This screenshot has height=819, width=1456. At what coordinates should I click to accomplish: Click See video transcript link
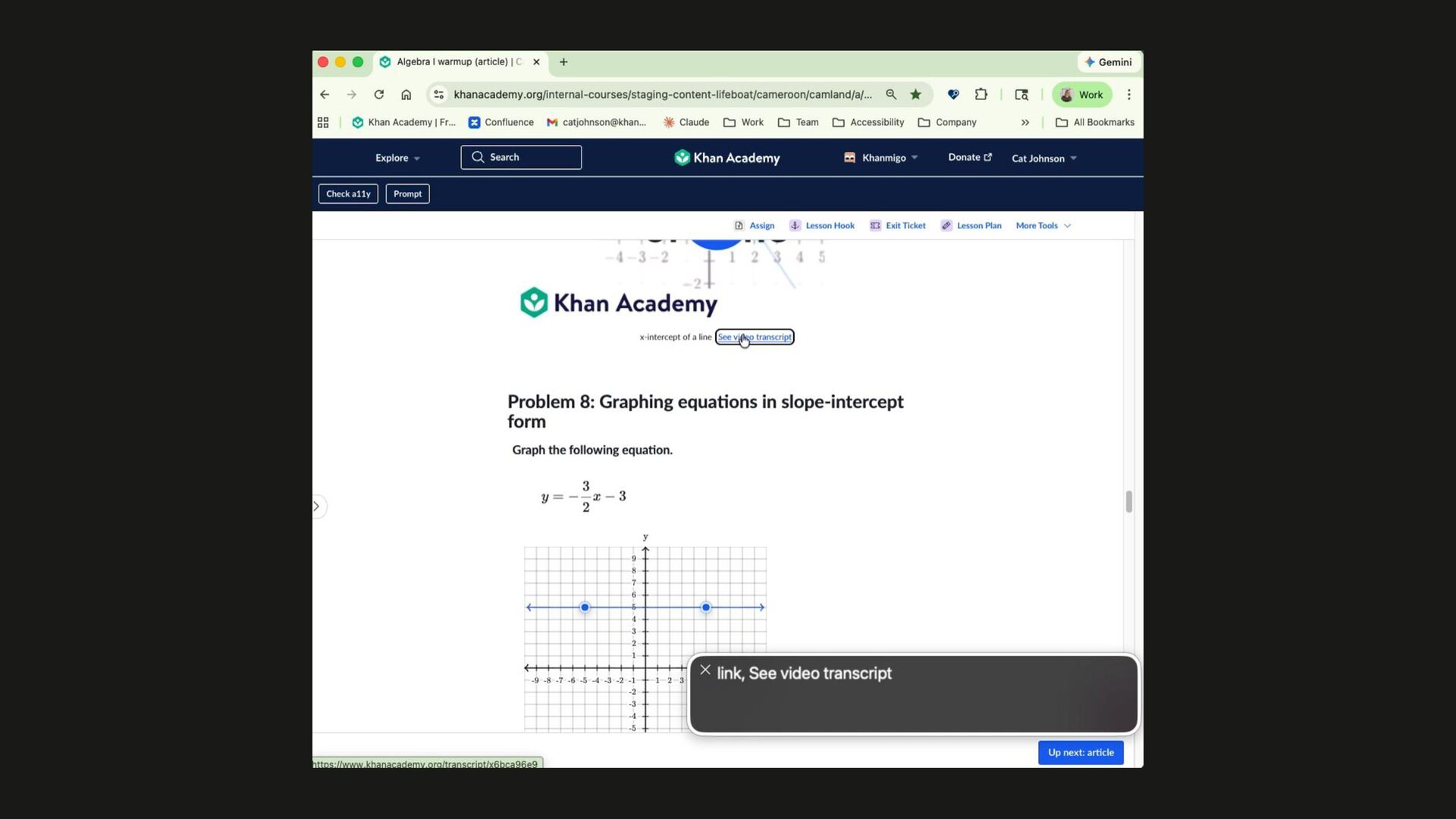[x=755, y=337]
